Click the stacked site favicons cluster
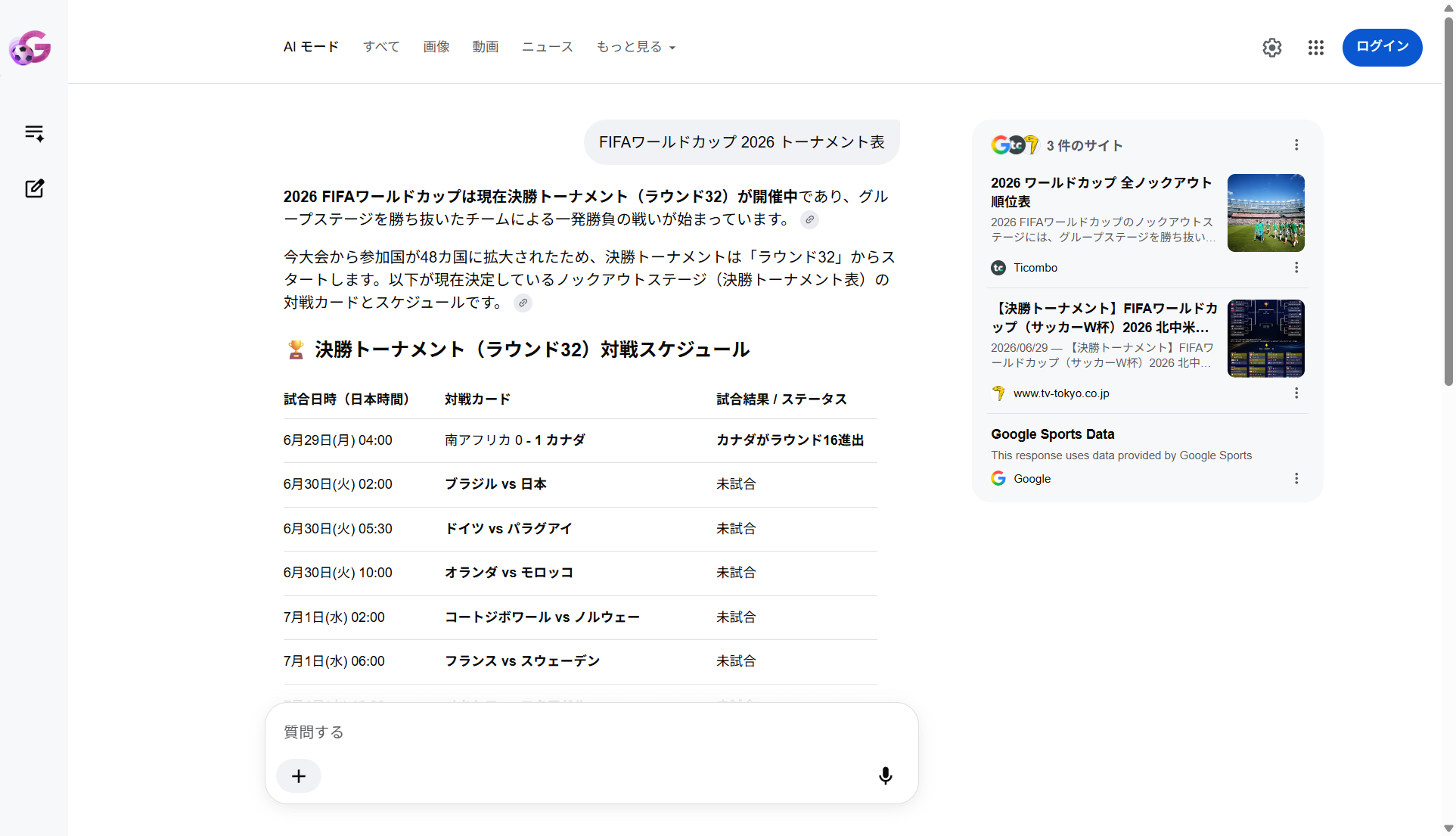 pyautogui.click(x=1015, y=145)
